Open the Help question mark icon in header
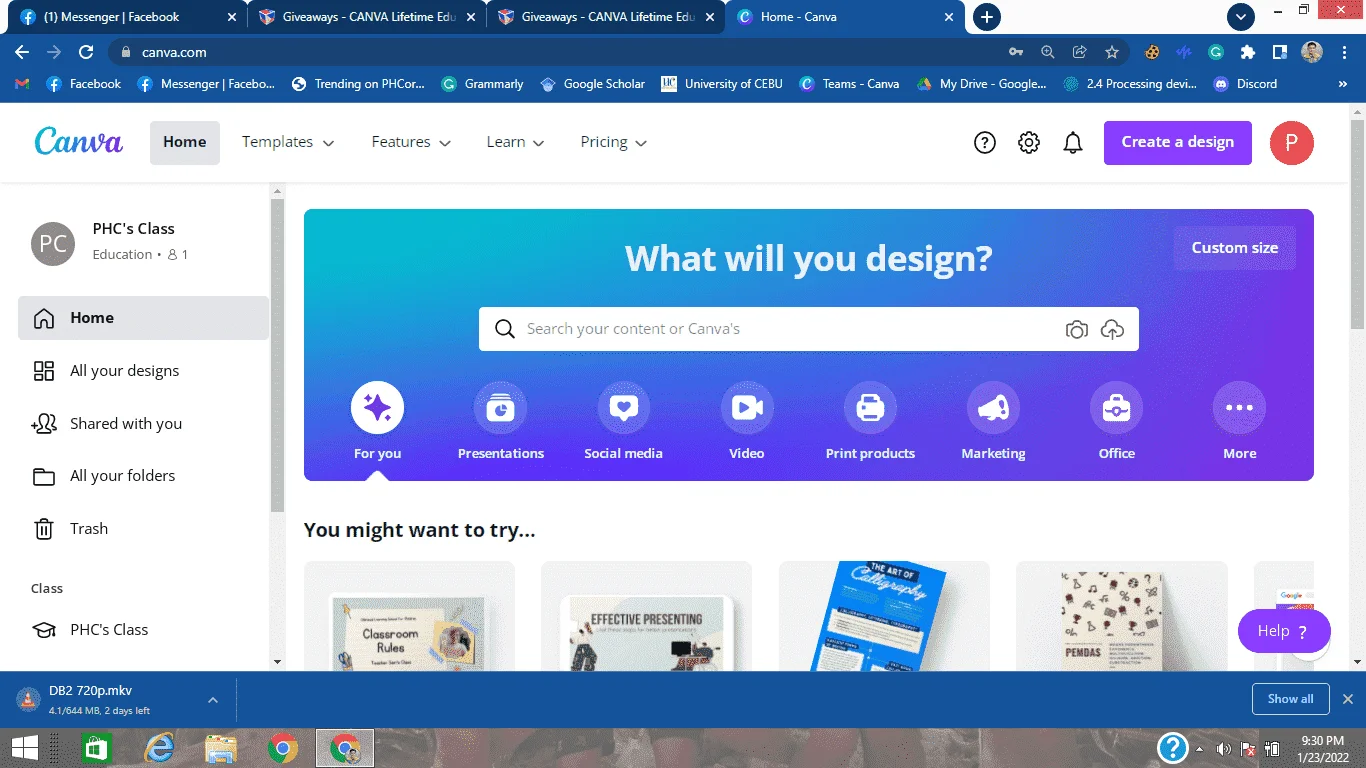The height and width of the screenshot is (768, 1366). click(985, 143)
